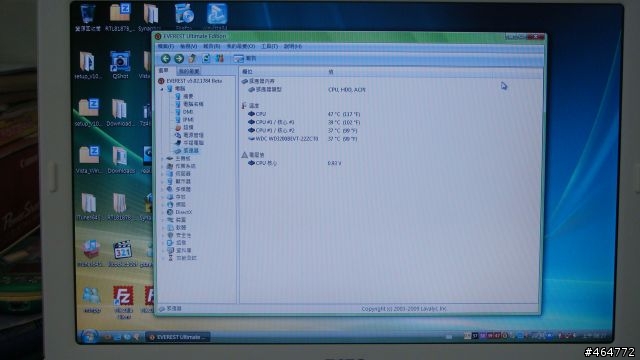
Task: Expand the Operating System tree node
Action: point(163,166)
